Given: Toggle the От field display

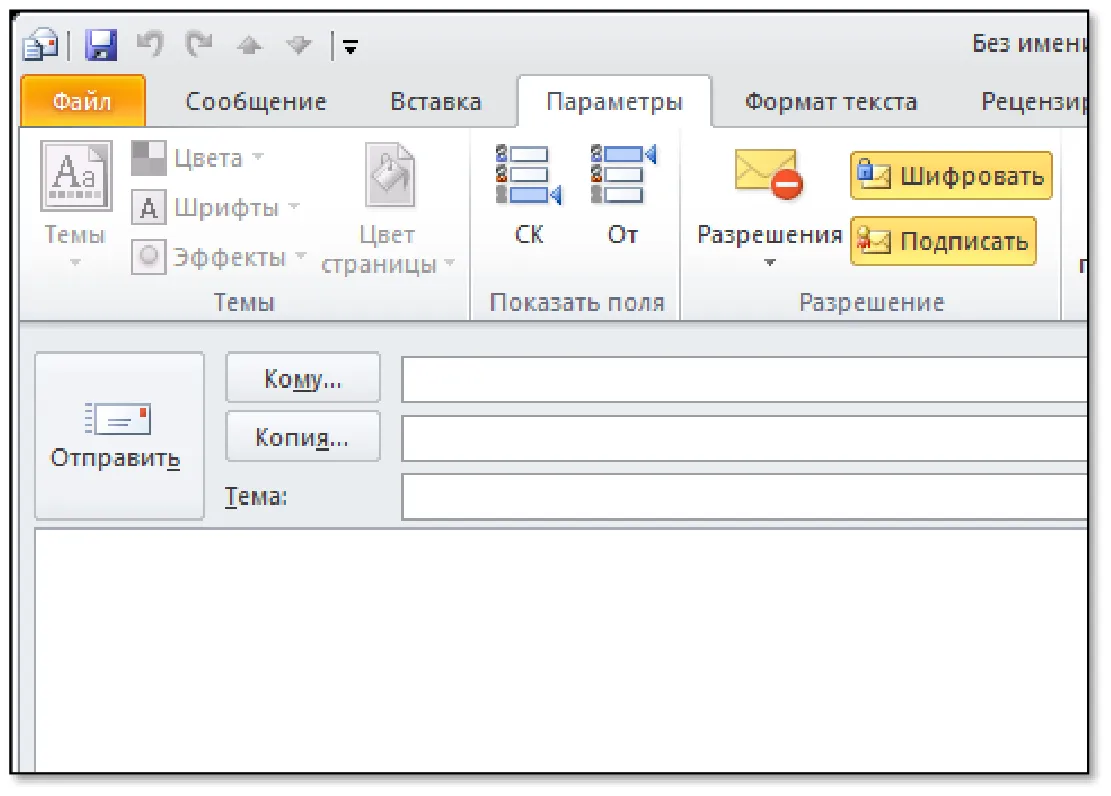Looking at the screenshot, I should point(622,195).
